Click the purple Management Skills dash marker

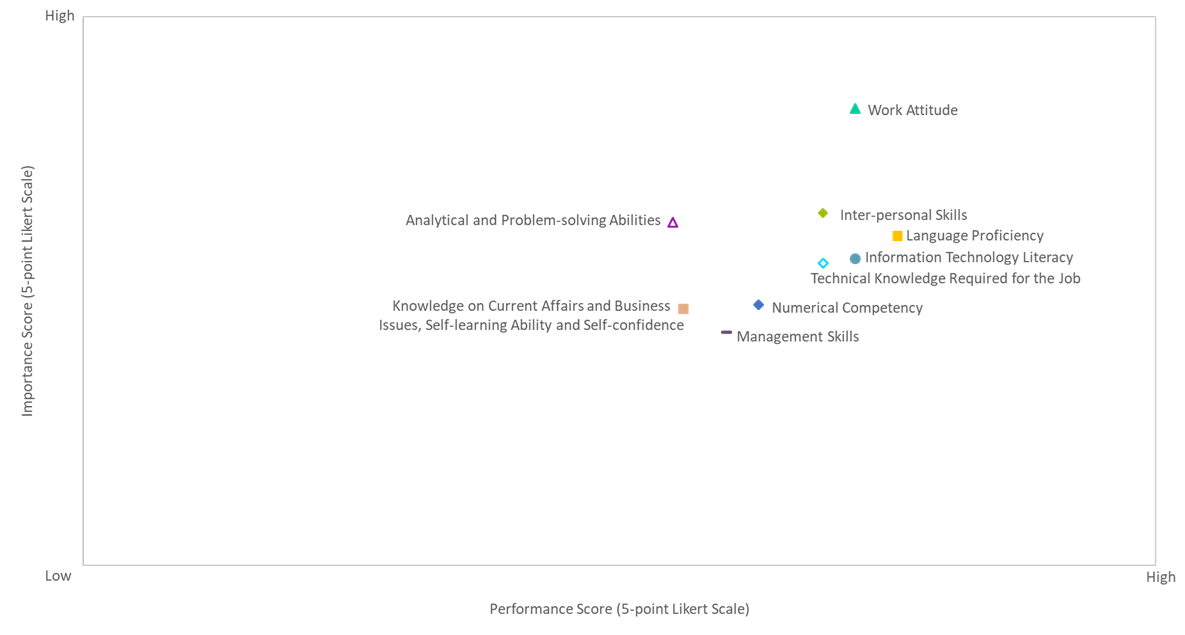pos(726,332)
